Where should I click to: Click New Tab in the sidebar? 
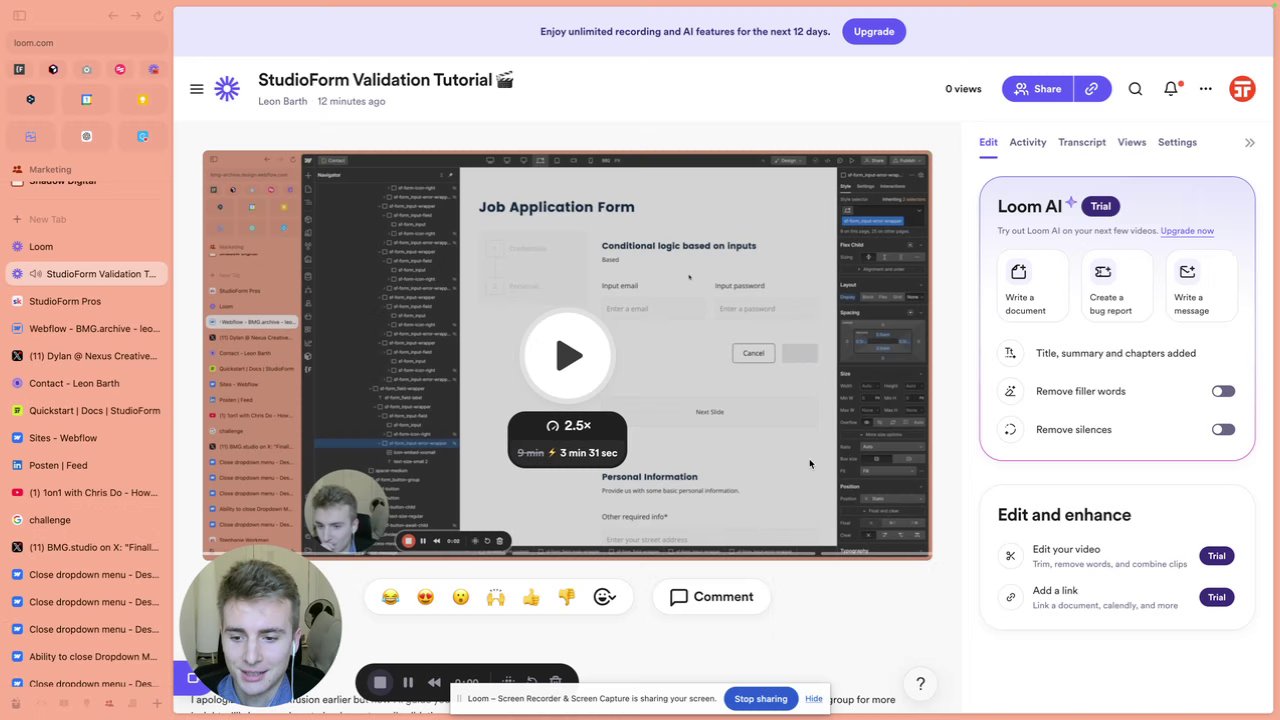(87, 219)
